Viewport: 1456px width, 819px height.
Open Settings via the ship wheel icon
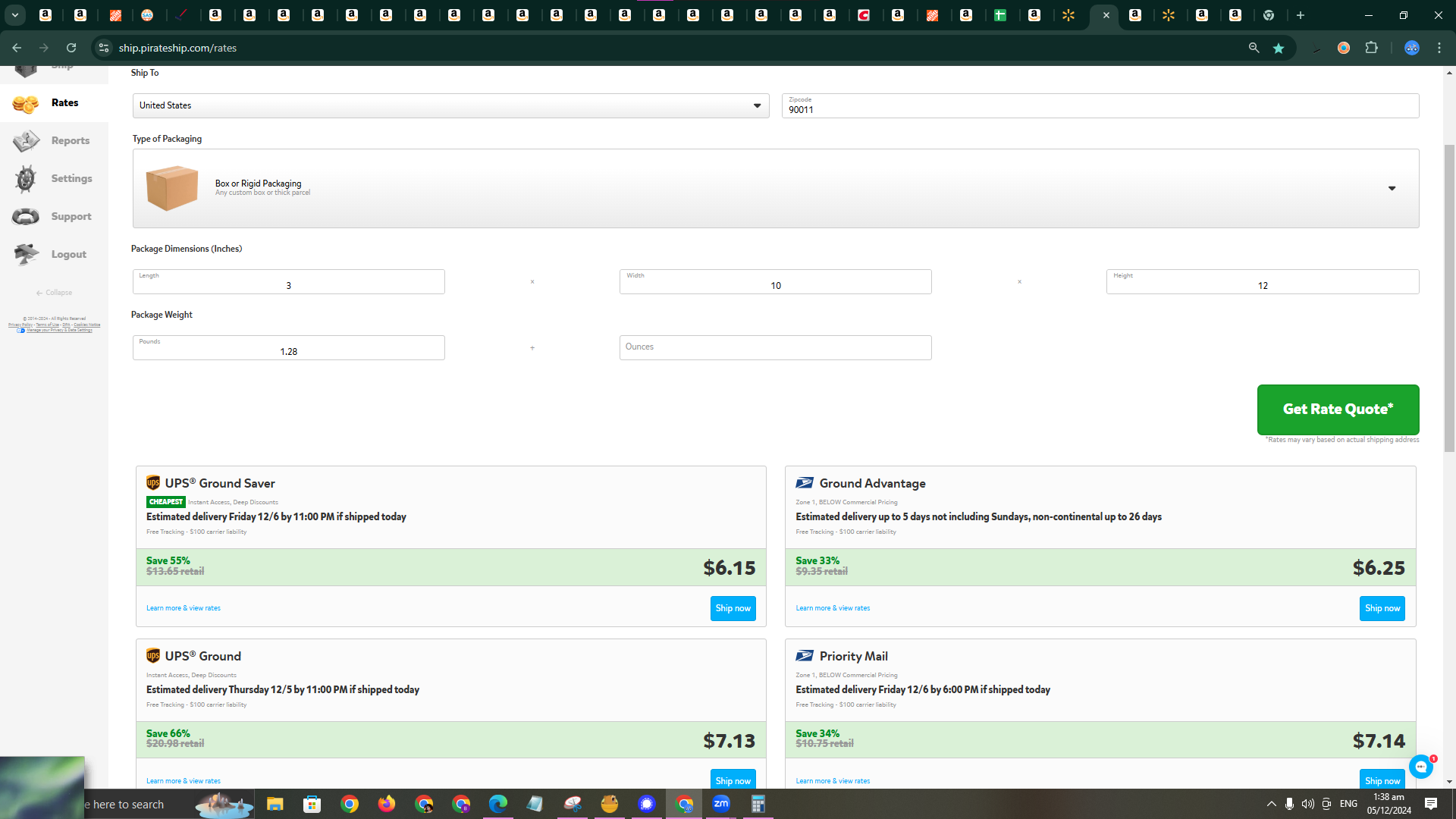25,179
